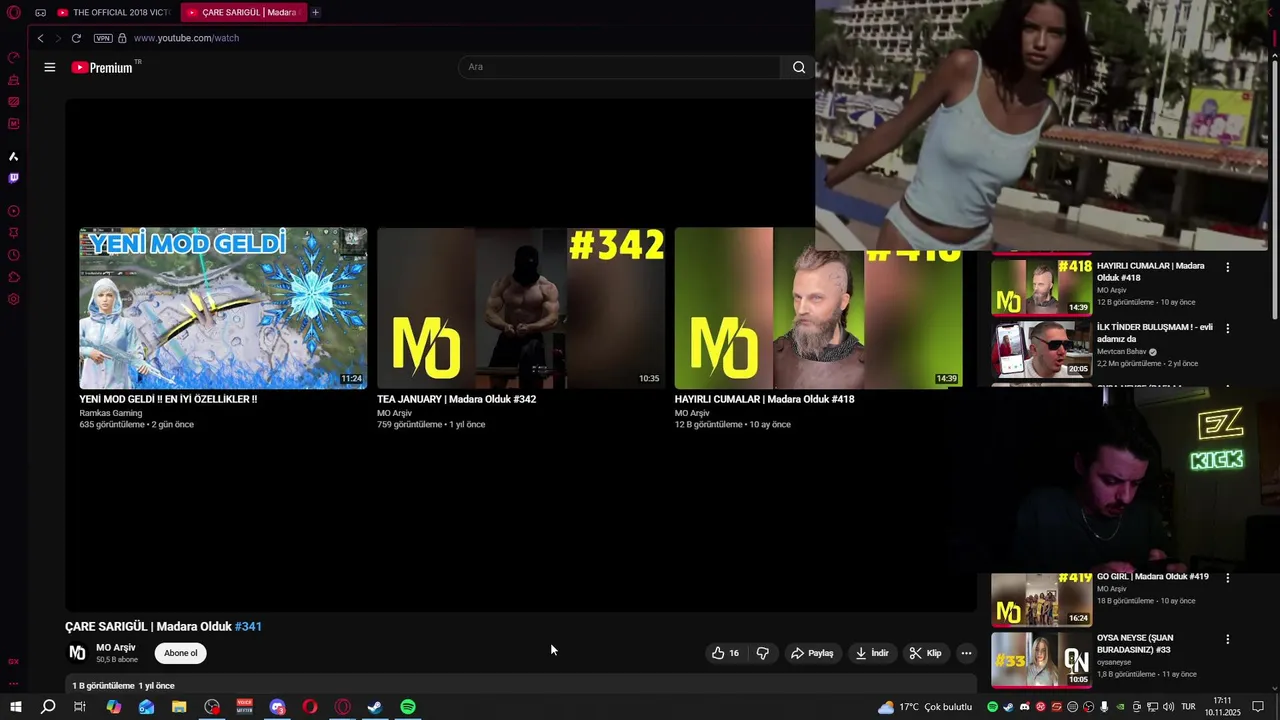1280x720 pixels.
Task: View site security lock information
Action: click(122, 38)
